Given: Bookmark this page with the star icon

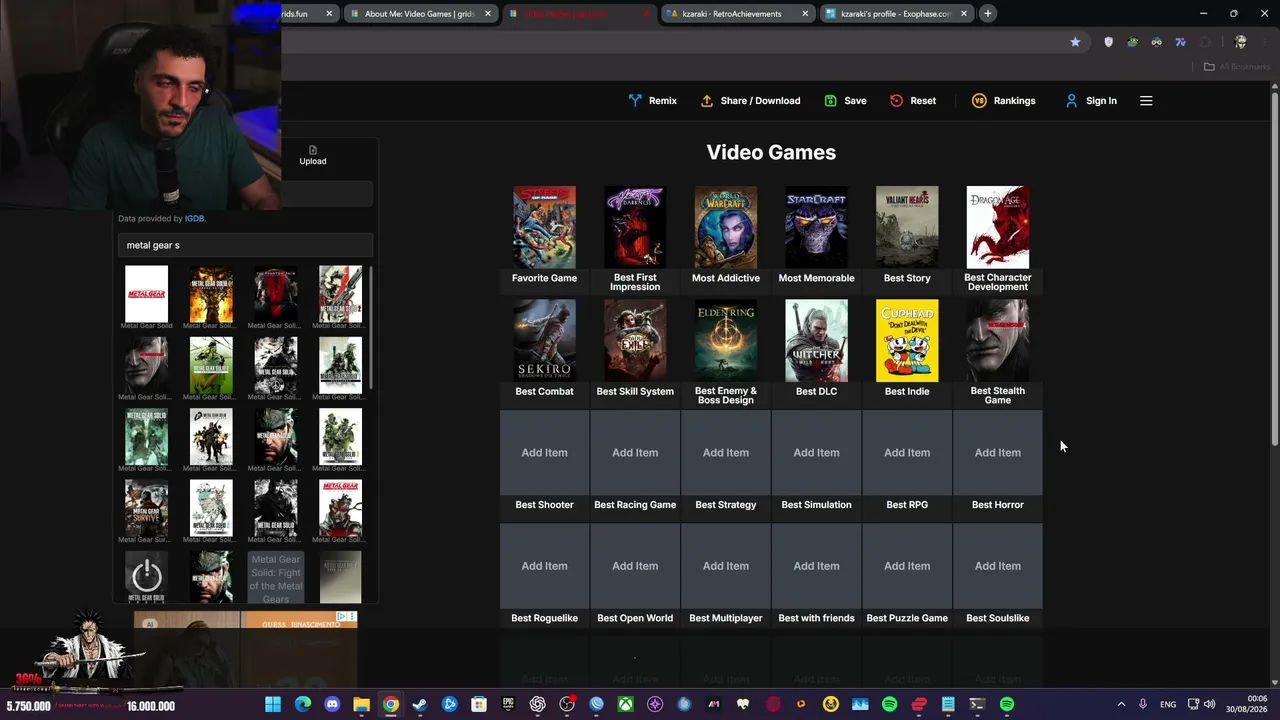Looking at the screenshot, I should click(1075, 42).
